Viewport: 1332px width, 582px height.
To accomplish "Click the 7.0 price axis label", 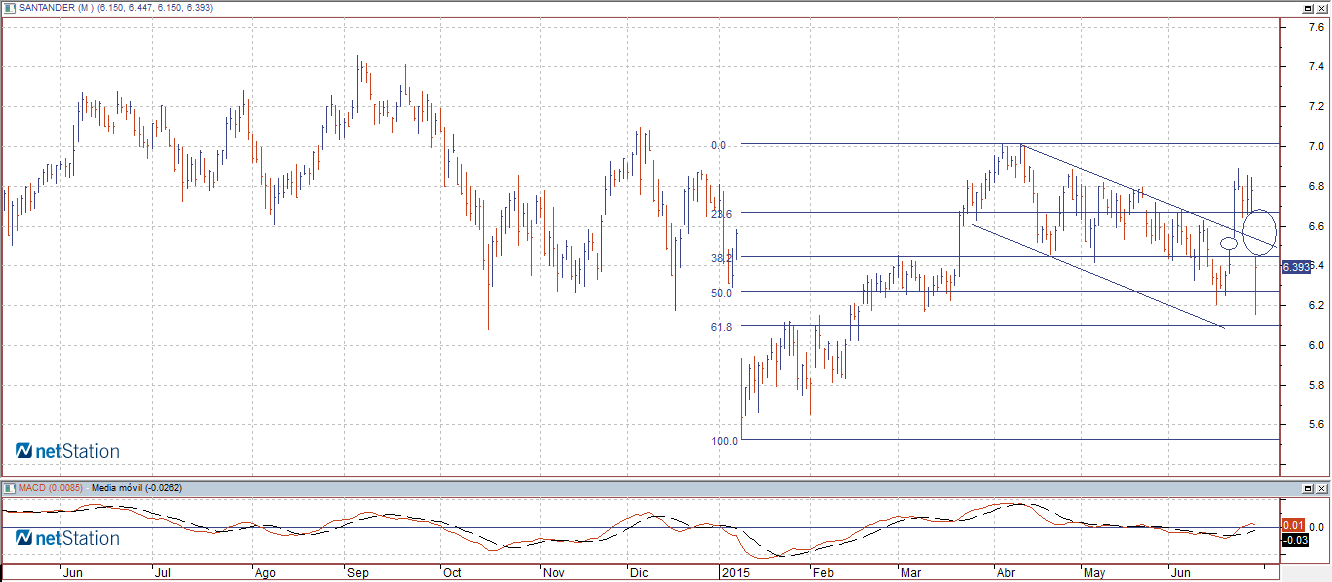I will [1318, 146].
